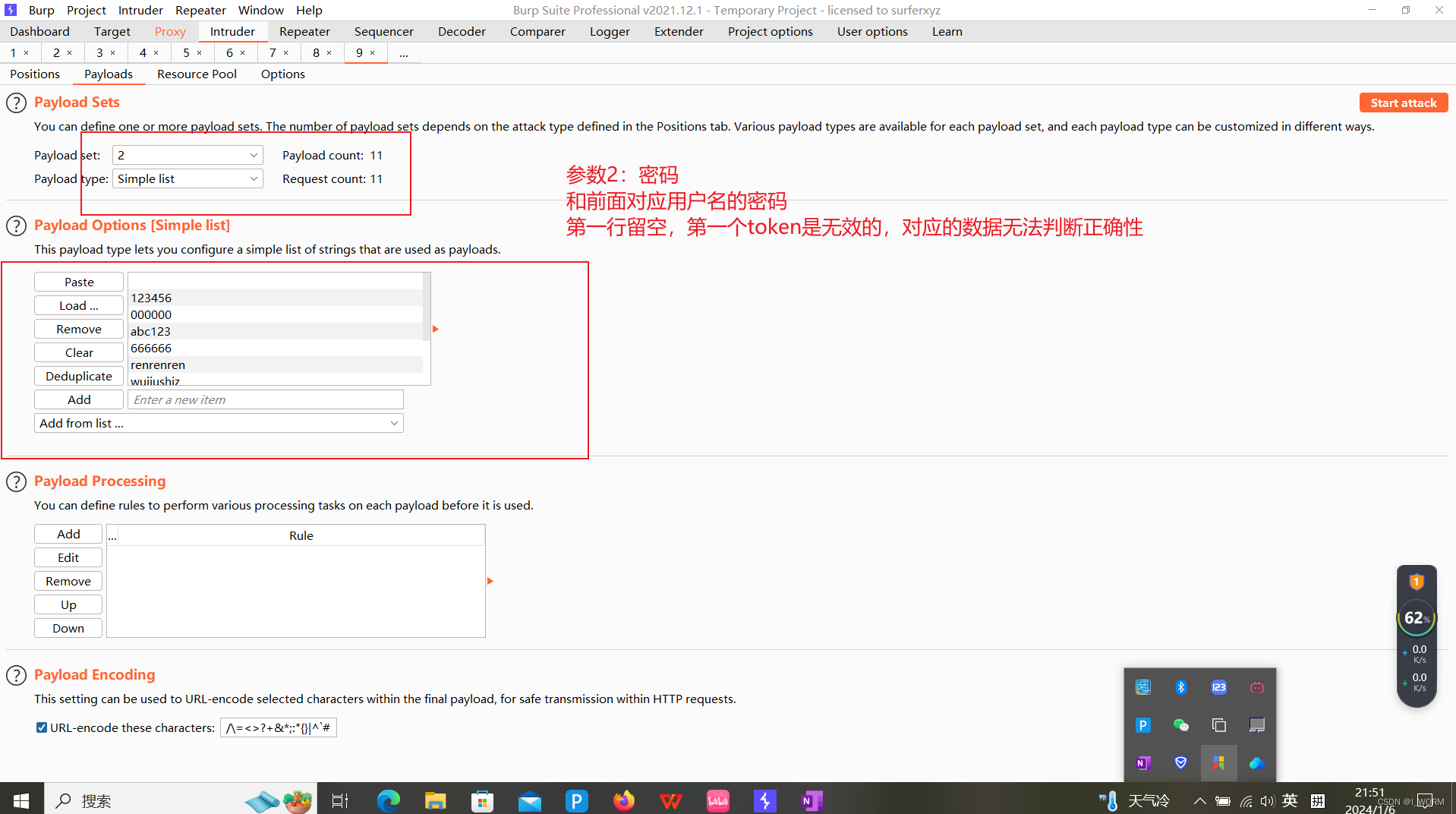1456x814 pixels.
Task: Open blue shield security tray icon
Action: pos(1180,763)
